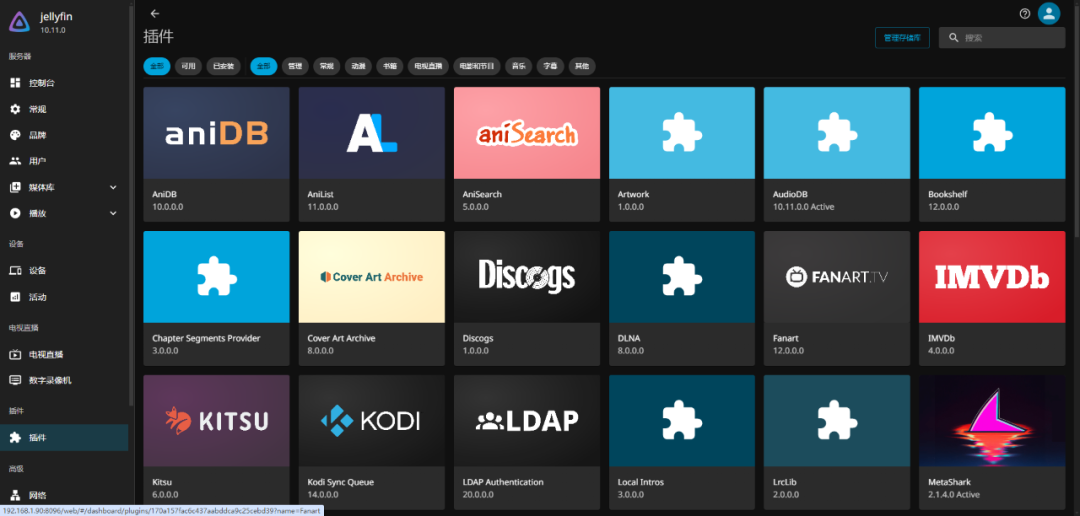Open 常规 general settings in sidebar
This screenshot has width=1080, height=516.
[x=64, y=109]
